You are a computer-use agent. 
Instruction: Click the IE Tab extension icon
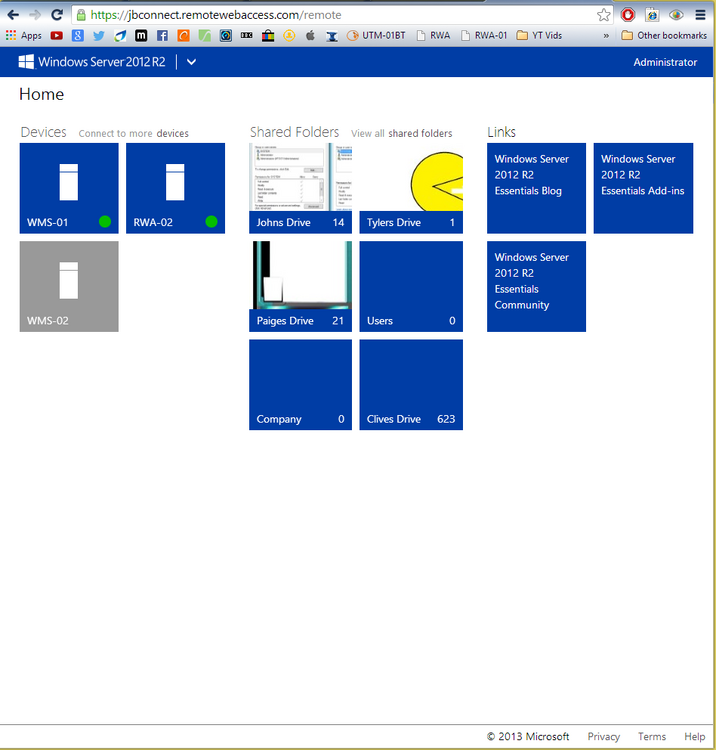(652, 15)
